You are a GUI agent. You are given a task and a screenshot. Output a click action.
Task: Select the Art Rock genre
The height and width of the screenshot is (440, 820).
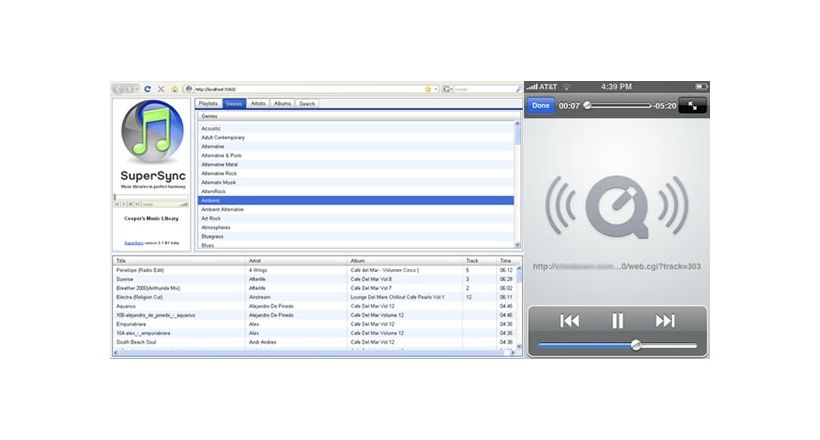pos(356,218)
